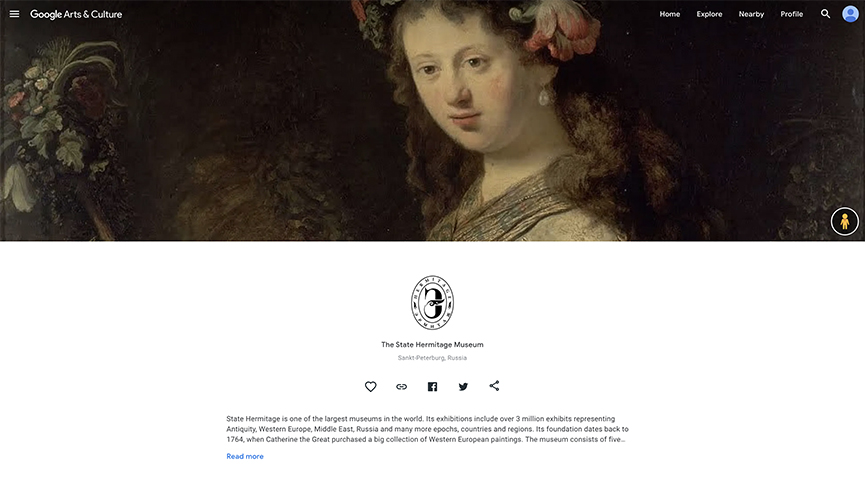Click the Google Arts & Culture logo
Viewport: 865px width, 483px height.
pyautogui.click(x=76, y=14)
